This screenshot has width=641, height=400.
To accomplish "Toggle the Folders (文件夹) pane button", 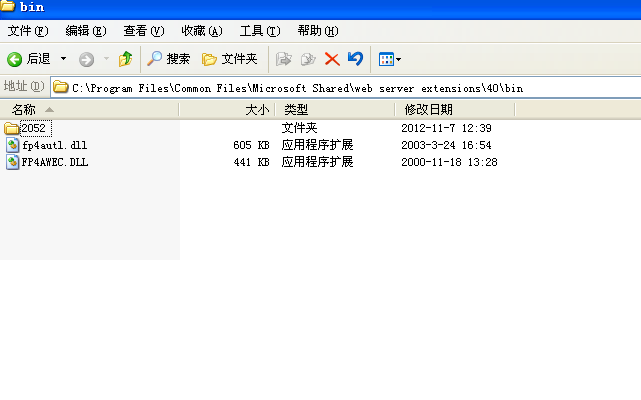I will pyautogui.click(x=229, y=59).
